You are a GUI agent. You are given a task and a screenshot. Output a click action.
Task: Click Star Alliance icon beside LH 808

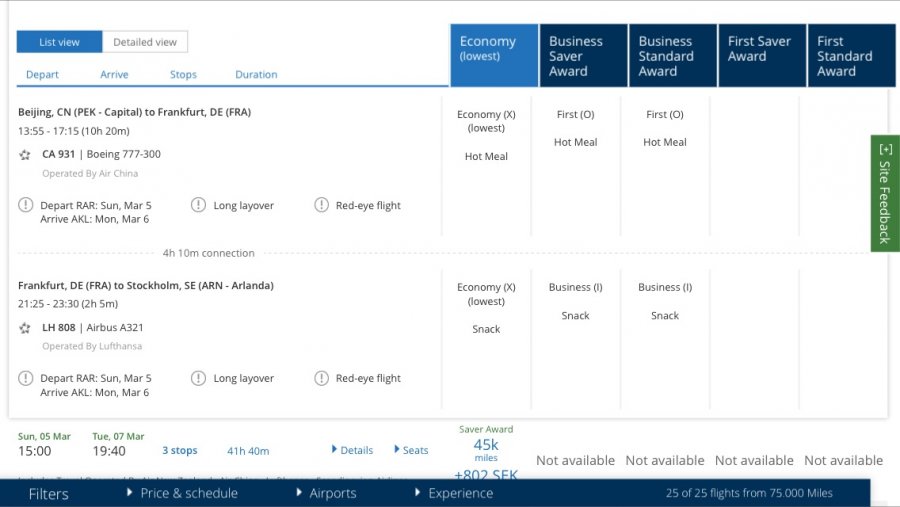[25, 328]
